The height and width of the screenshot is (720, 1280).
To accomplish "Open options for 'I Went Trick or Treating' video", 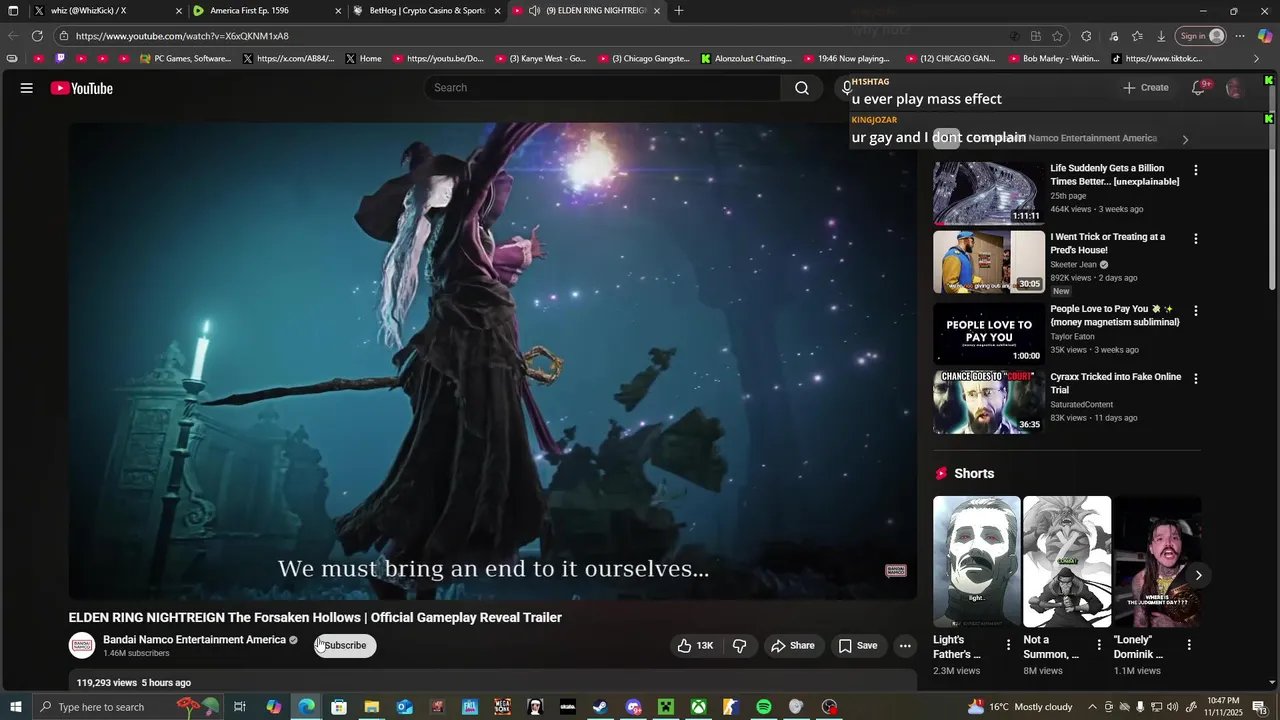I will tap(1196, 239).
